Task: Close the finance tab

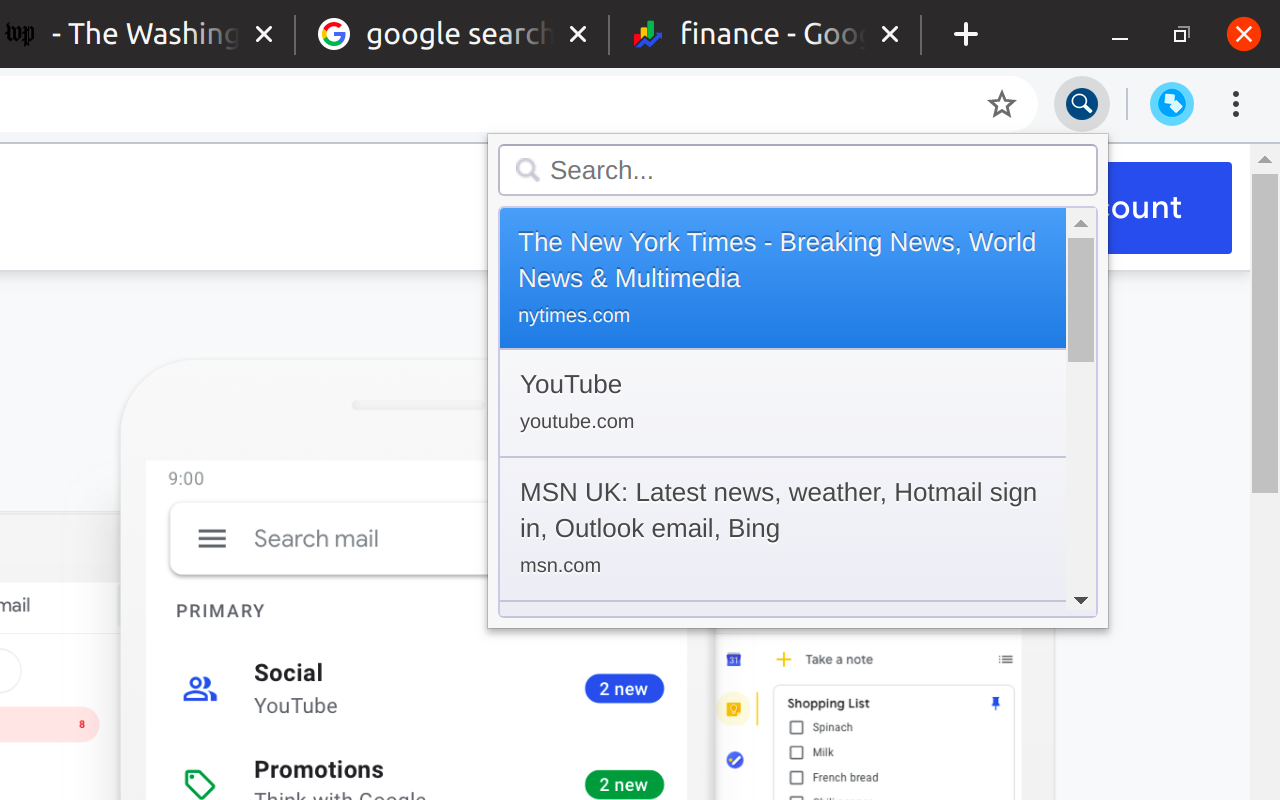Action: click(890, 35)
